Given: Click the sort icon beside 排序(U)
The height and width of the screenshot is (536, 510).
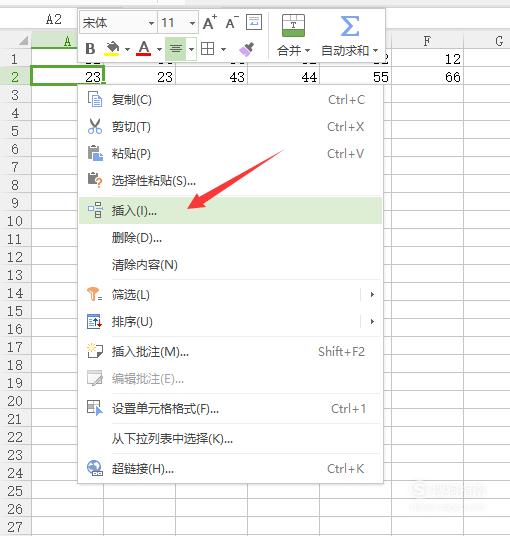Looking at the screenshot, I should (94, 321).
